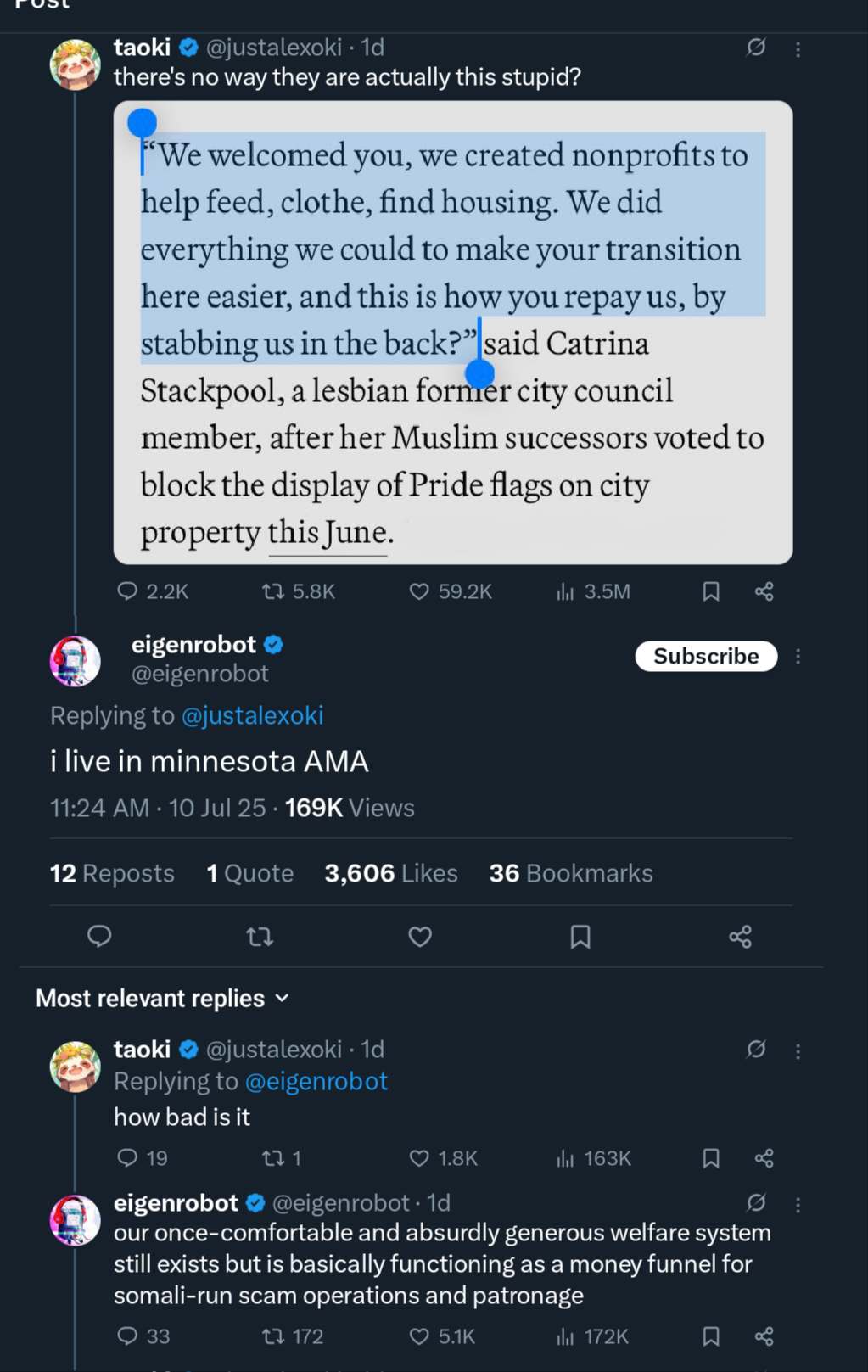View analytics on taoki's 'how bad is it' reply
The height and width of the screenshot is (1372, 868).
tap(594, 1158)
